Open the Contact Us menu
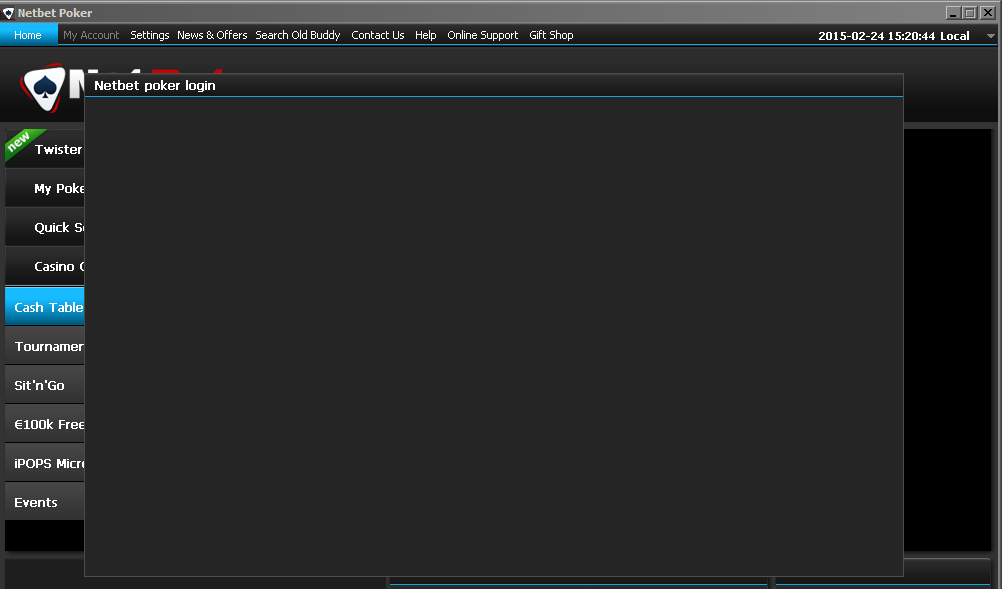This screenshot has height=589, width=1002. coord(378,35)
